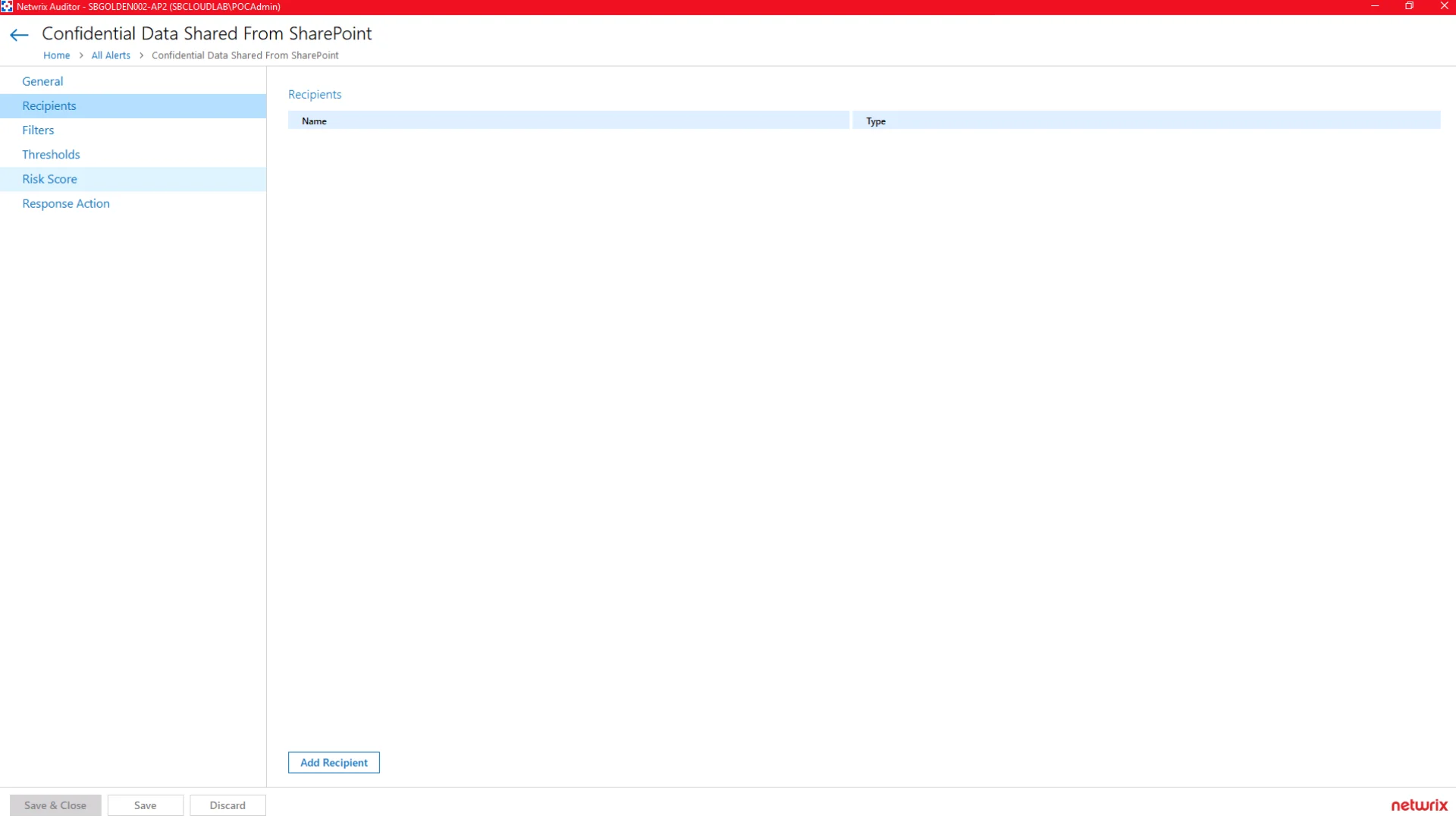This screenshot has width=1456, height=819.
Task: Navigate to All Alerts breadcrumb
Action: (x=111, y=55)
